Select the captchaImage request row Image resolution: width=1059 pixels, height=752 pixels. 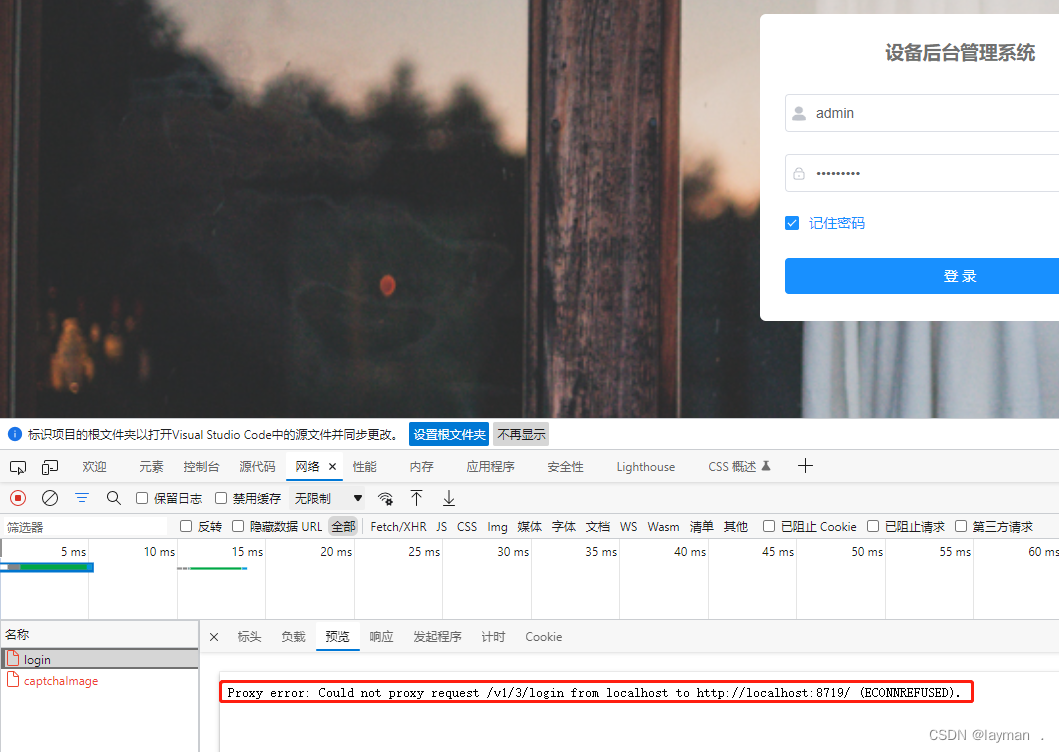[x=100, y=680]
